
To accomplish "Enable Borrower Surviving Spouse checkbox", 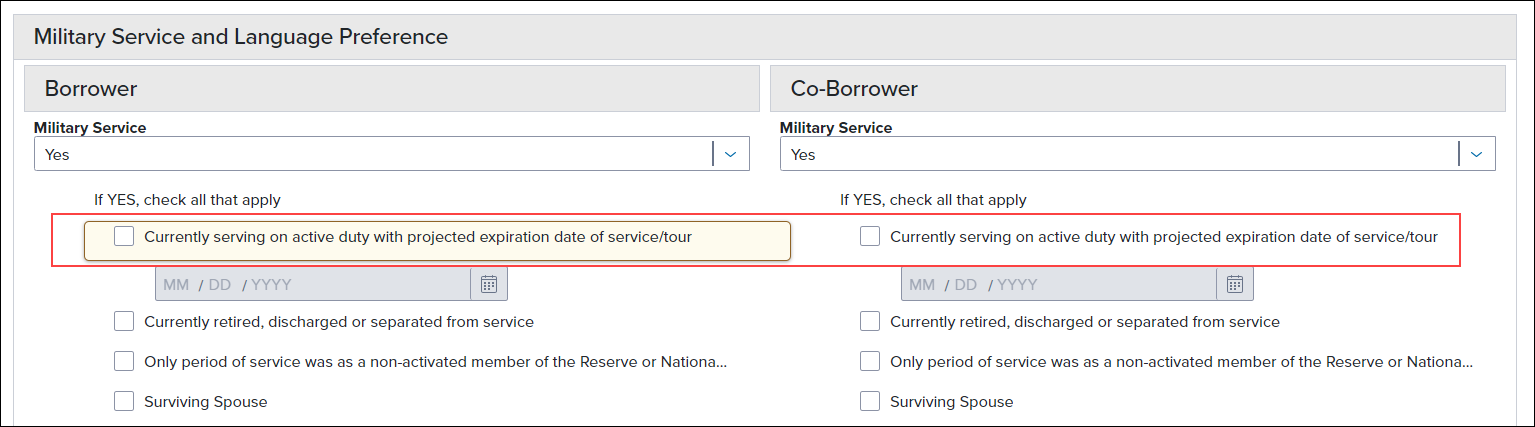I will [x=124, y=401].
